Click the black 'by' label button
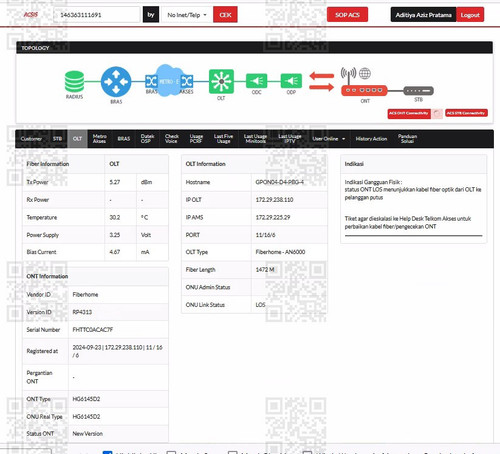500x454 pixels. pos(151,15)
